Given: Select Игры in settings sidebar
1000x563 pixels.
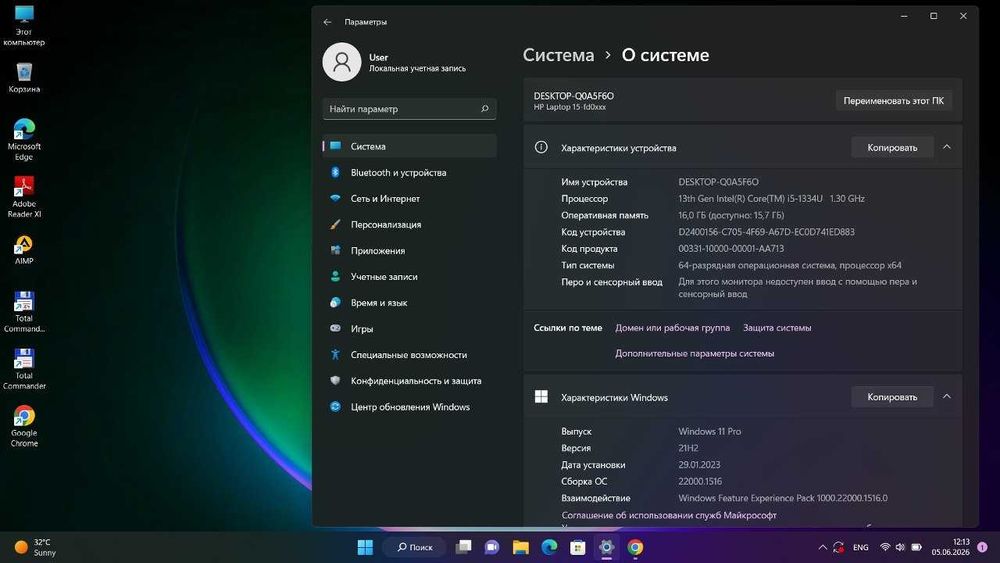Looking at the screenshot, I should [x=409, y=328].
